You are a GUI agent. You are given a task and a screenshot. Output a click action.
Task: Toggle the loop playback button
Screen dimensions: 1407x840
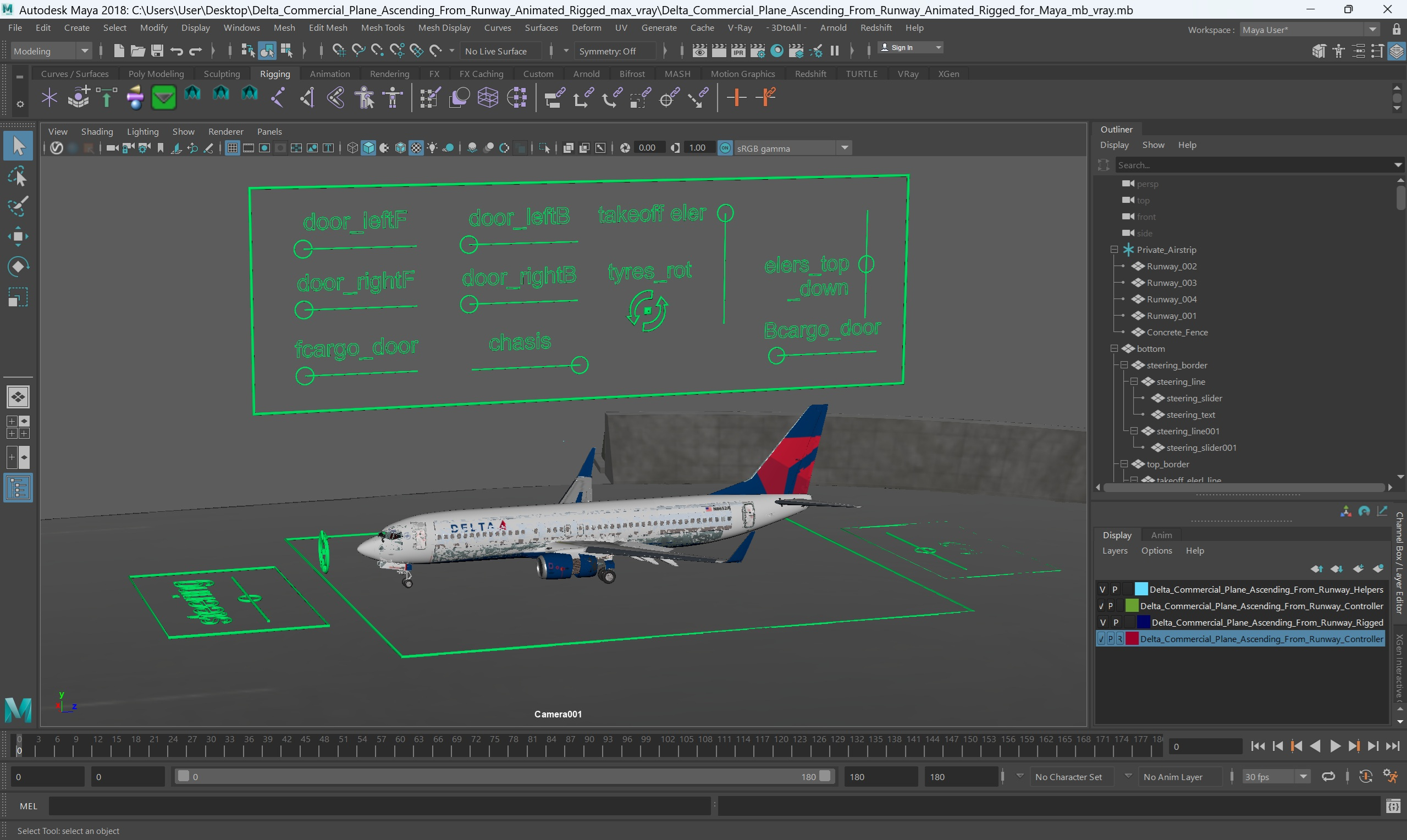[1328, 776]
